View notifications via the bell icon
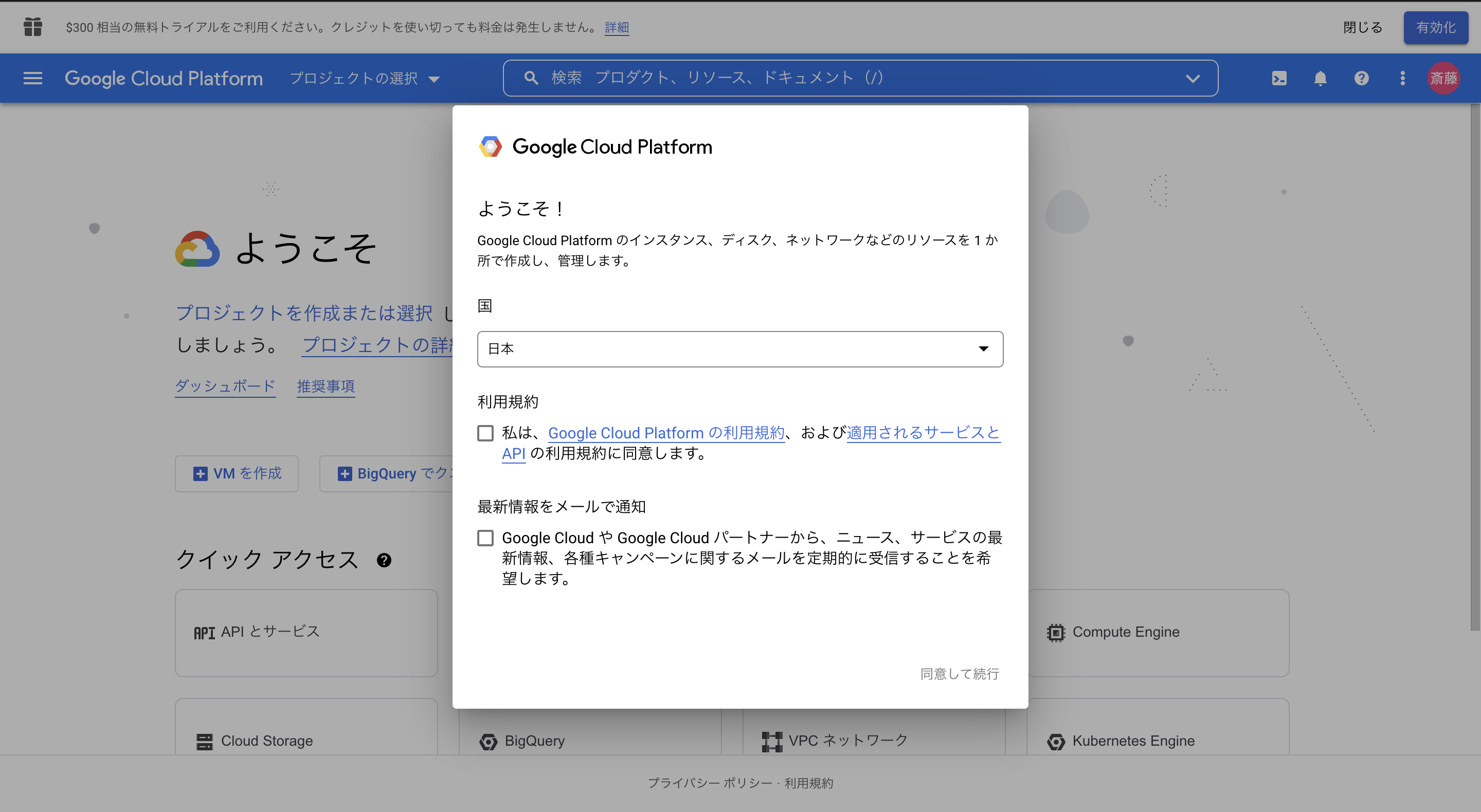This screenshot has width=1481, height=812. pos(1320,78)
